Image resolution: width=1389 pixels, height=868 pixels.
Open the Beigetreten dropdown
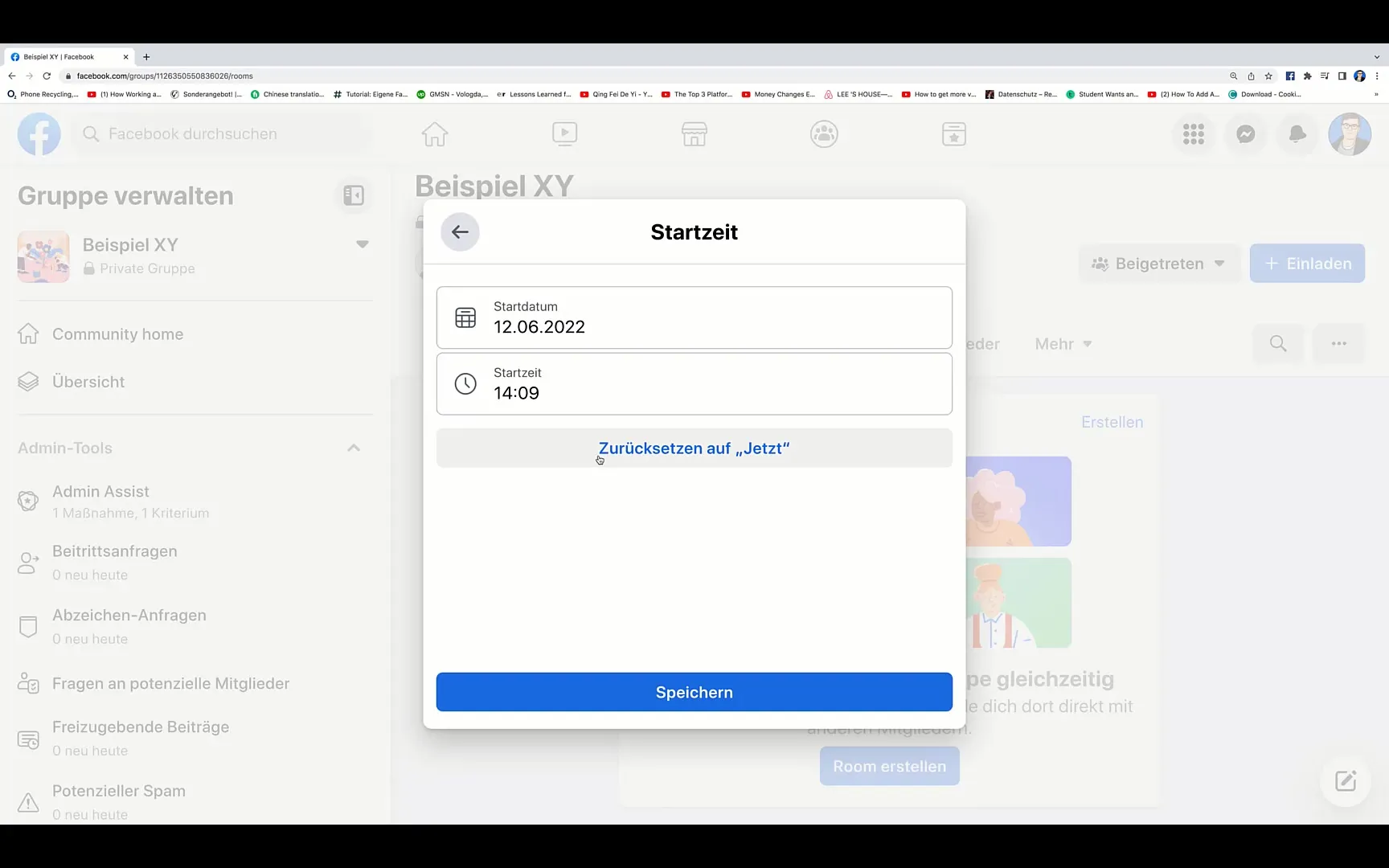click(x=1159, y=264)
